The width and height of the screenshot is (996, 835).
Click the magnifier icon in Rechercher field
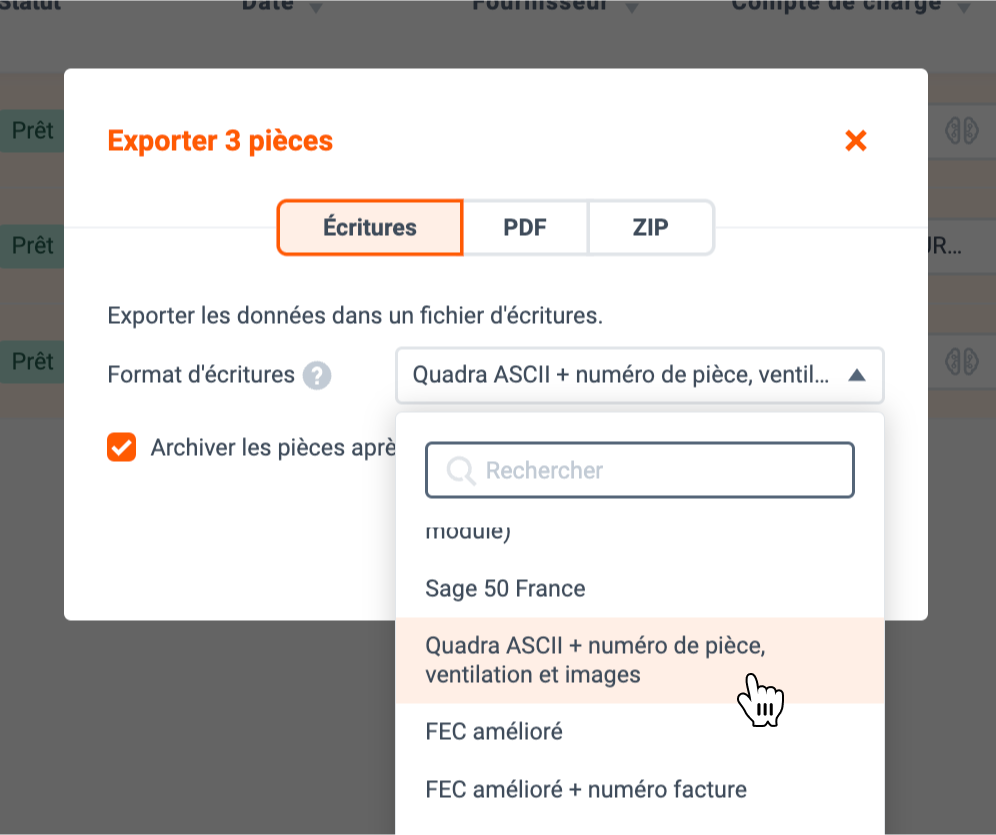tap(461, 471)
